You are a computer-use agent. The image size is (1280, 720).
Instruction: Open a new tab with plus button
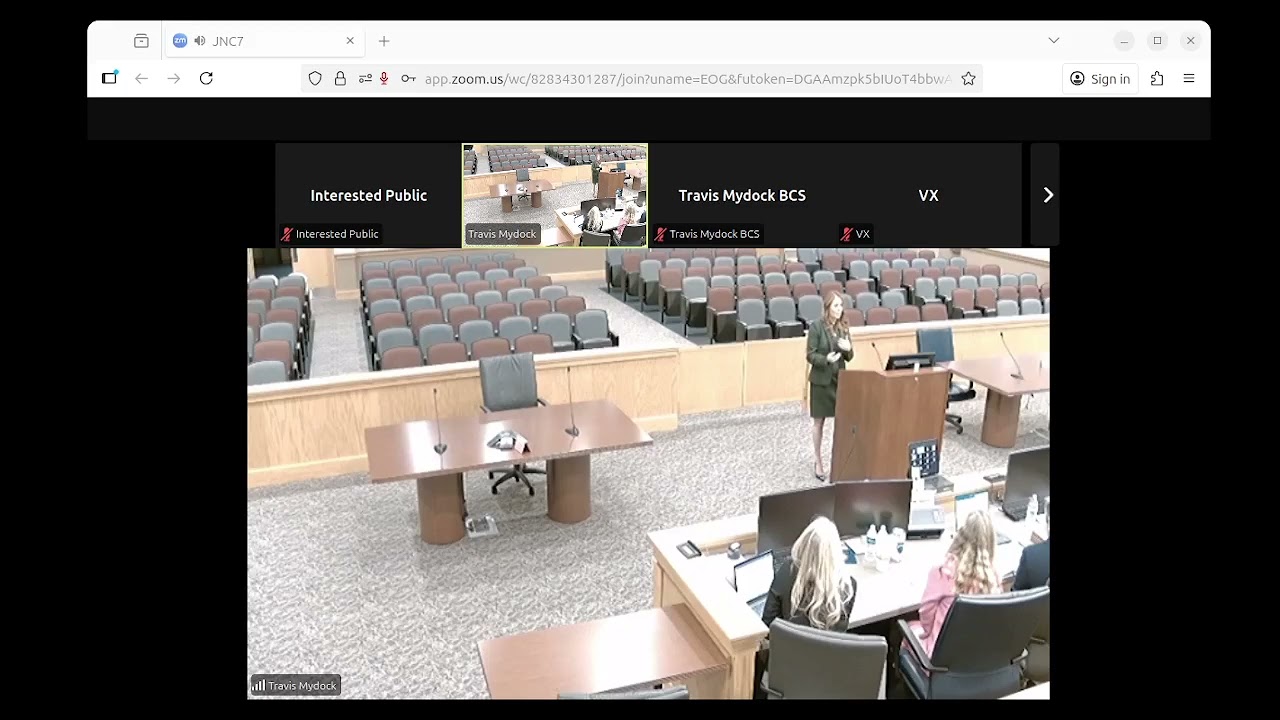click(384, 41)
